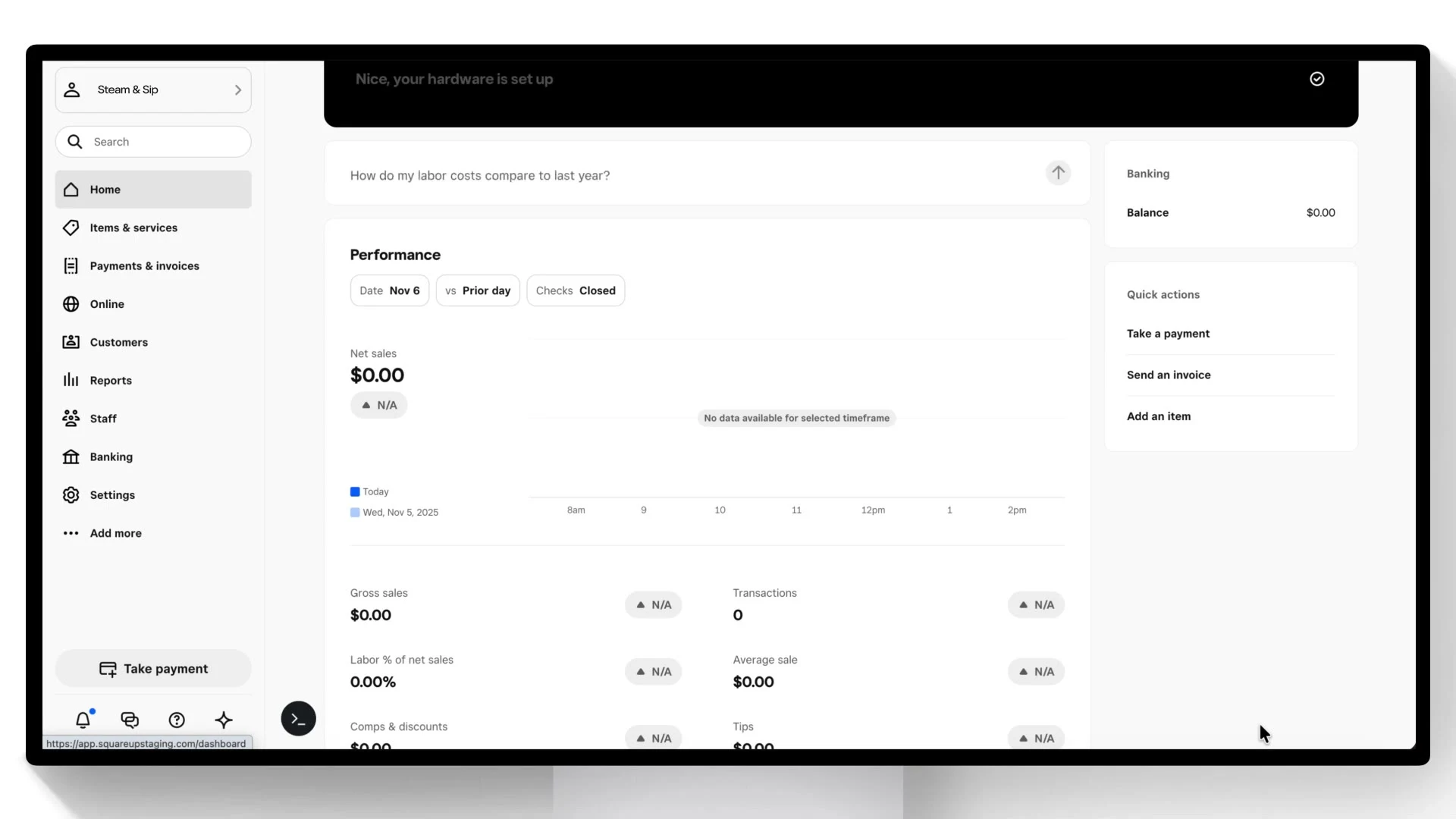Image resolution: width=1456 pixels, height=819 pixels.
Task: Click the hardware setup checkmark icon
Action: pyautogui.click(x=1316, y=79)
